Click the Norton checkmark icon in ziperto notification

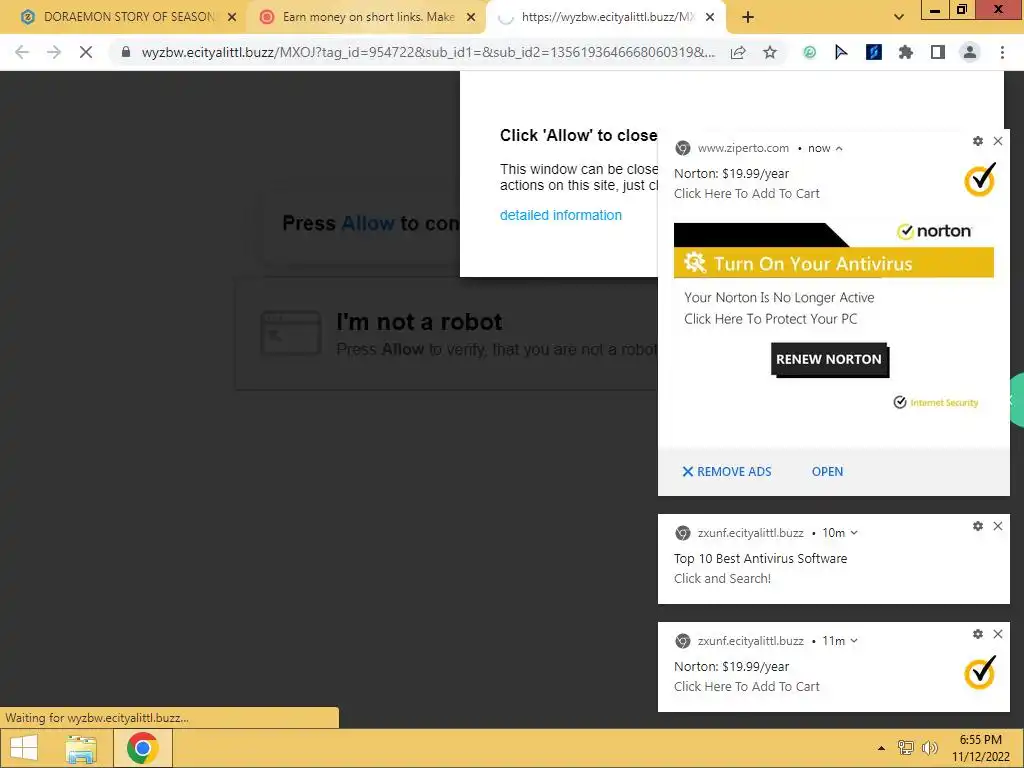click(x=980, y=179)
